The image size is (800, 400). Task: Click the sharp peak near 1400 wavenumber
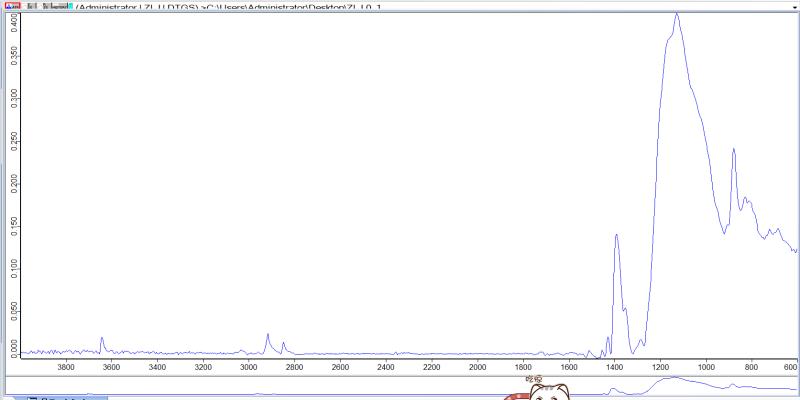pos(616,236)
